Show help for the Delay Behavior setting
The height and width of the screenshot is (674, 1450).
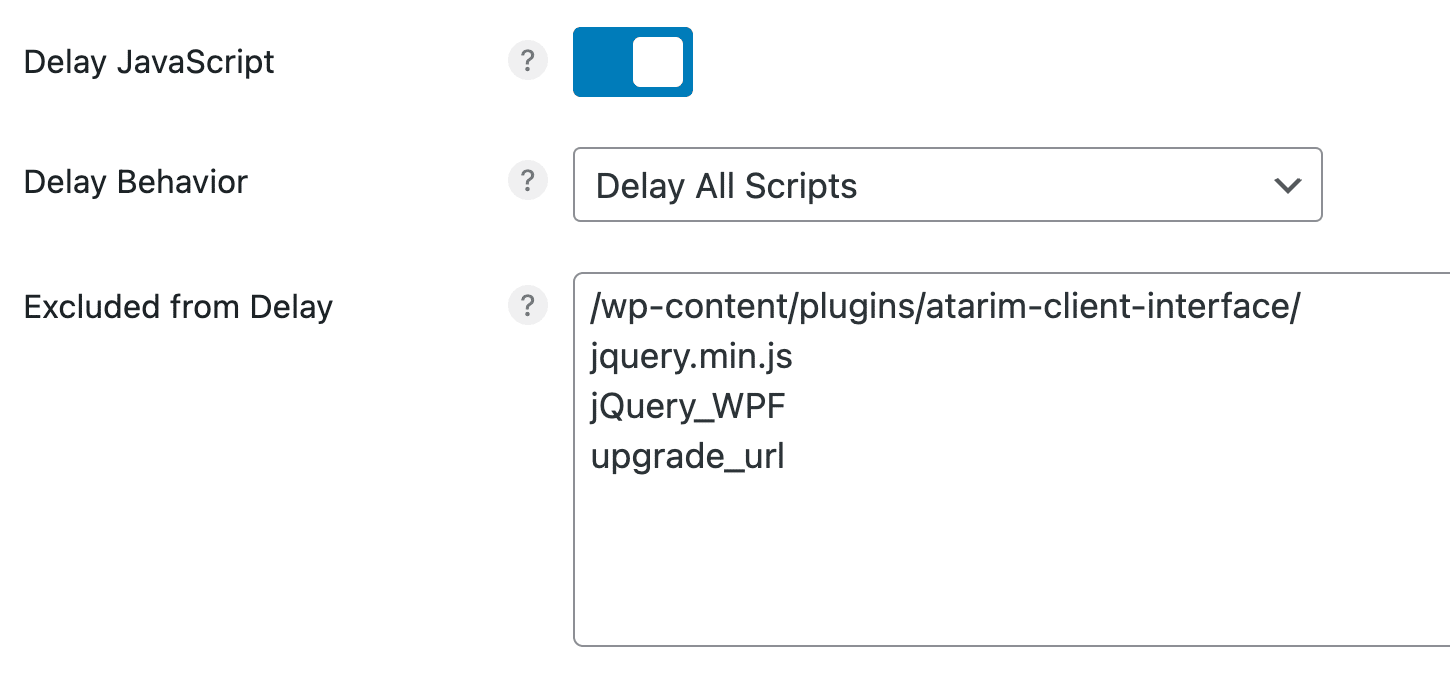click(x=527, y=181)
